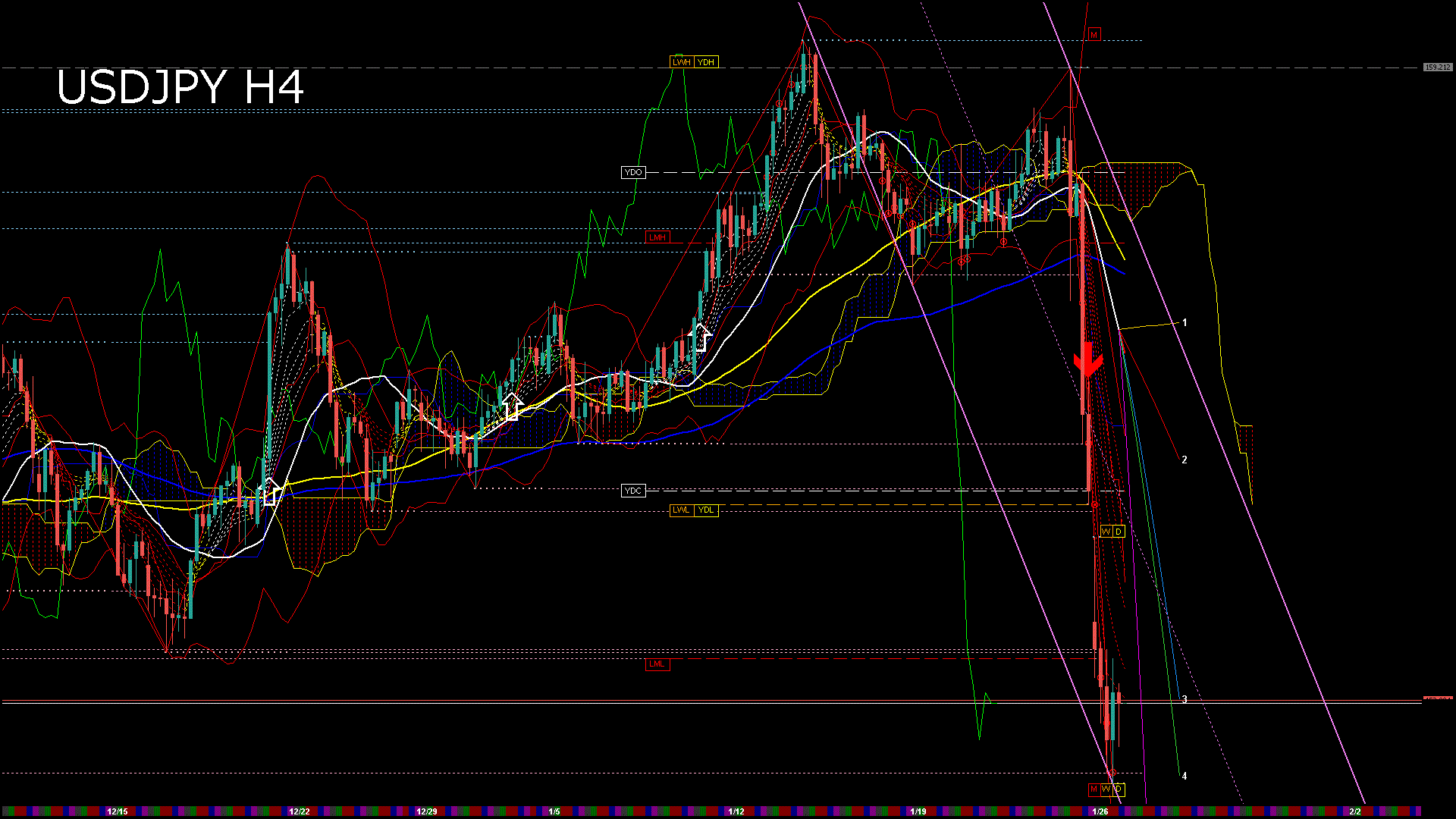This screenshot has width=1456, height=819.
Task: Toggle the LMH last month high level
Action: 658,236
